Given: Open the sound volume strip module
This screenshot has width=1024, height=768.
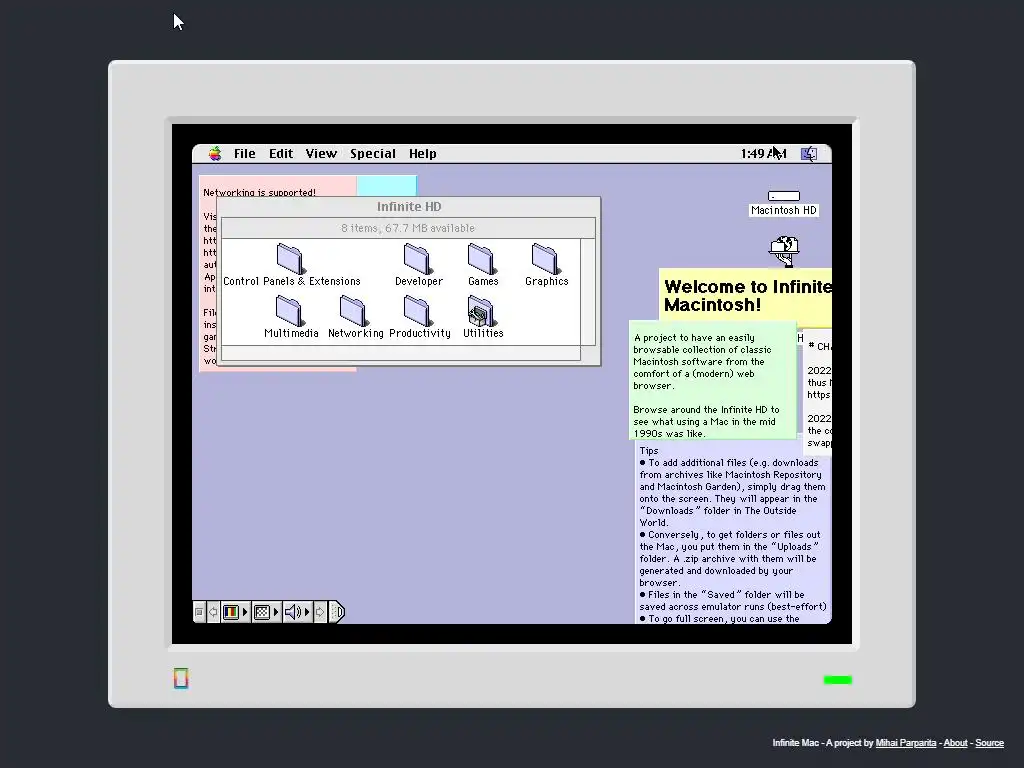Looking at the screenshot, I should click(x=297, y=612).
